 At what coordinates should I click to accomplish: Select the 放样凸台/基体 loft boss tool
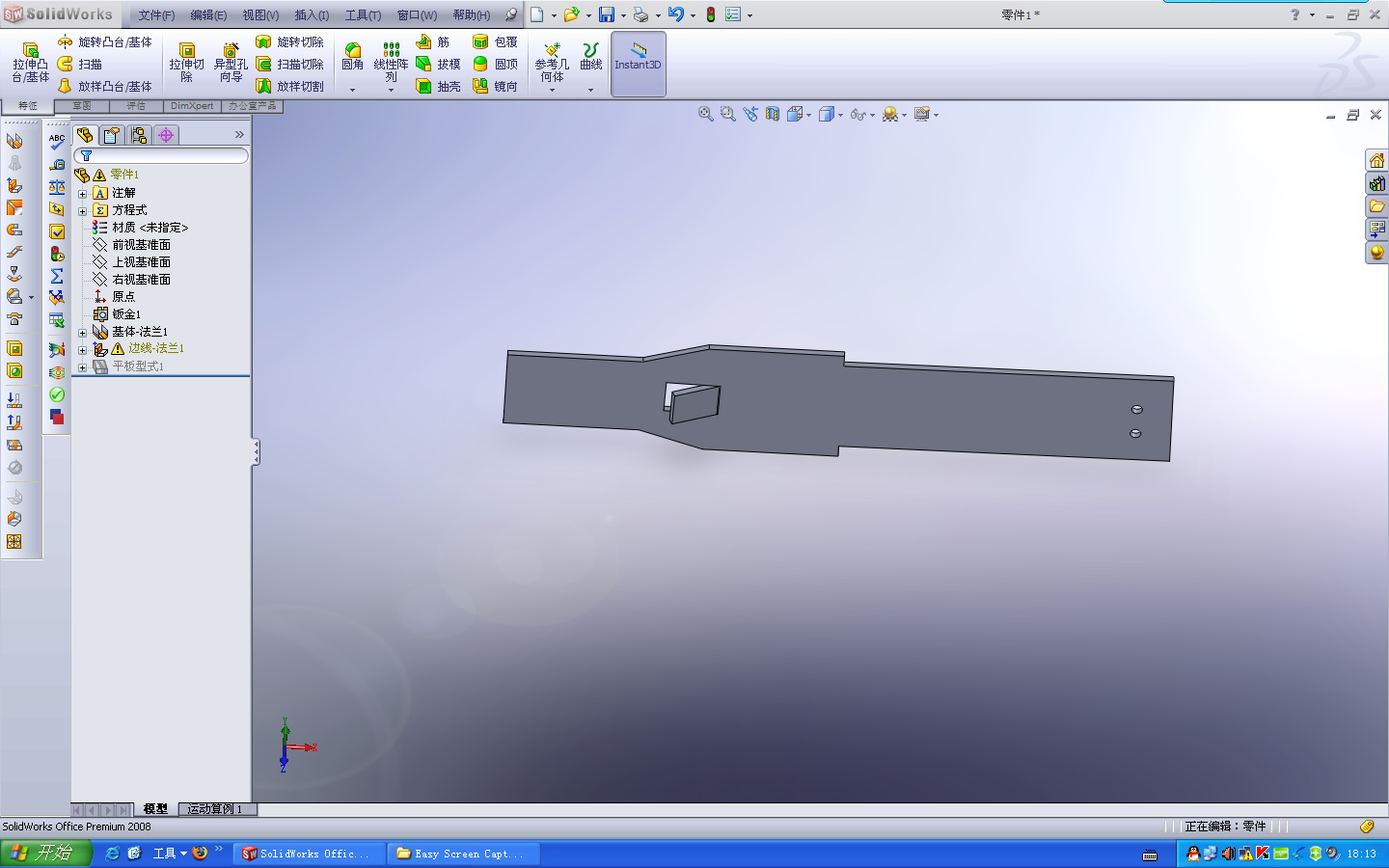(x=104, y=86)
